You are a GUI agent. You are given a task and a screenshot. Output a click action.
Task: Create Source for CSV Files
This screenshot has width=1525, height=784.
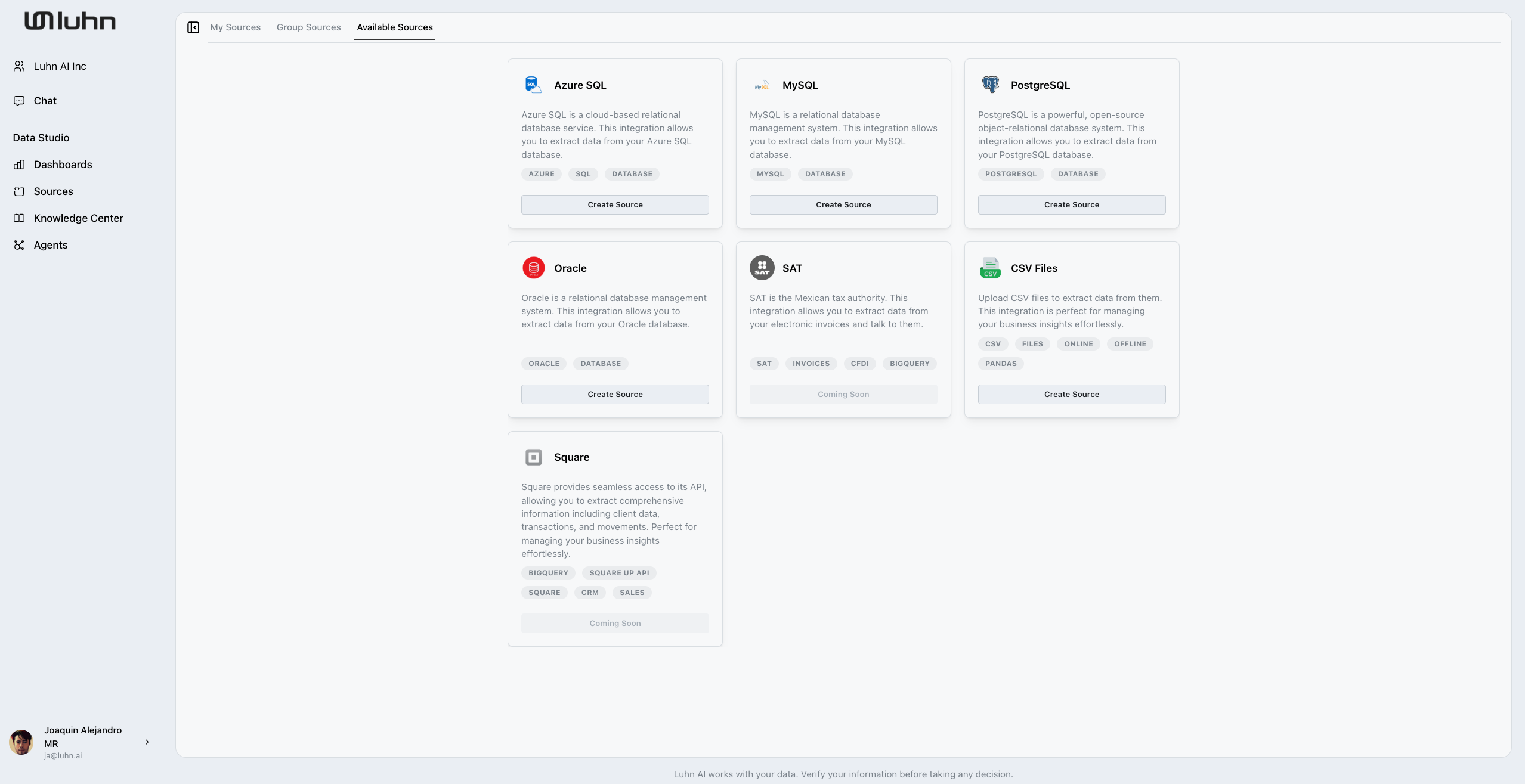(1072, 394)
